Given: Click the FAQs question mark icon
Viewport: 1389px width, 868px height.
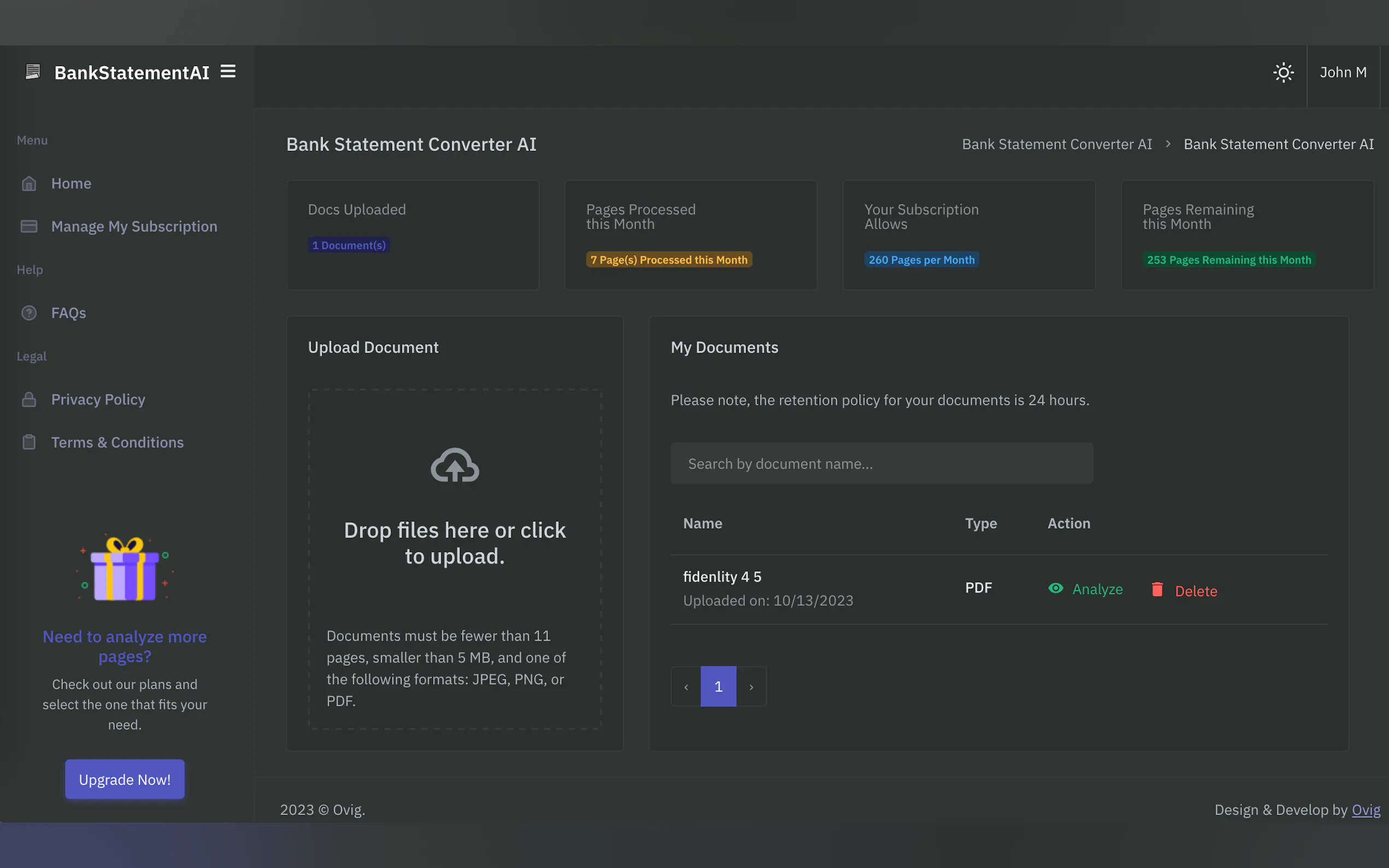Looking at the screenshot, I should tap(29, 313).
